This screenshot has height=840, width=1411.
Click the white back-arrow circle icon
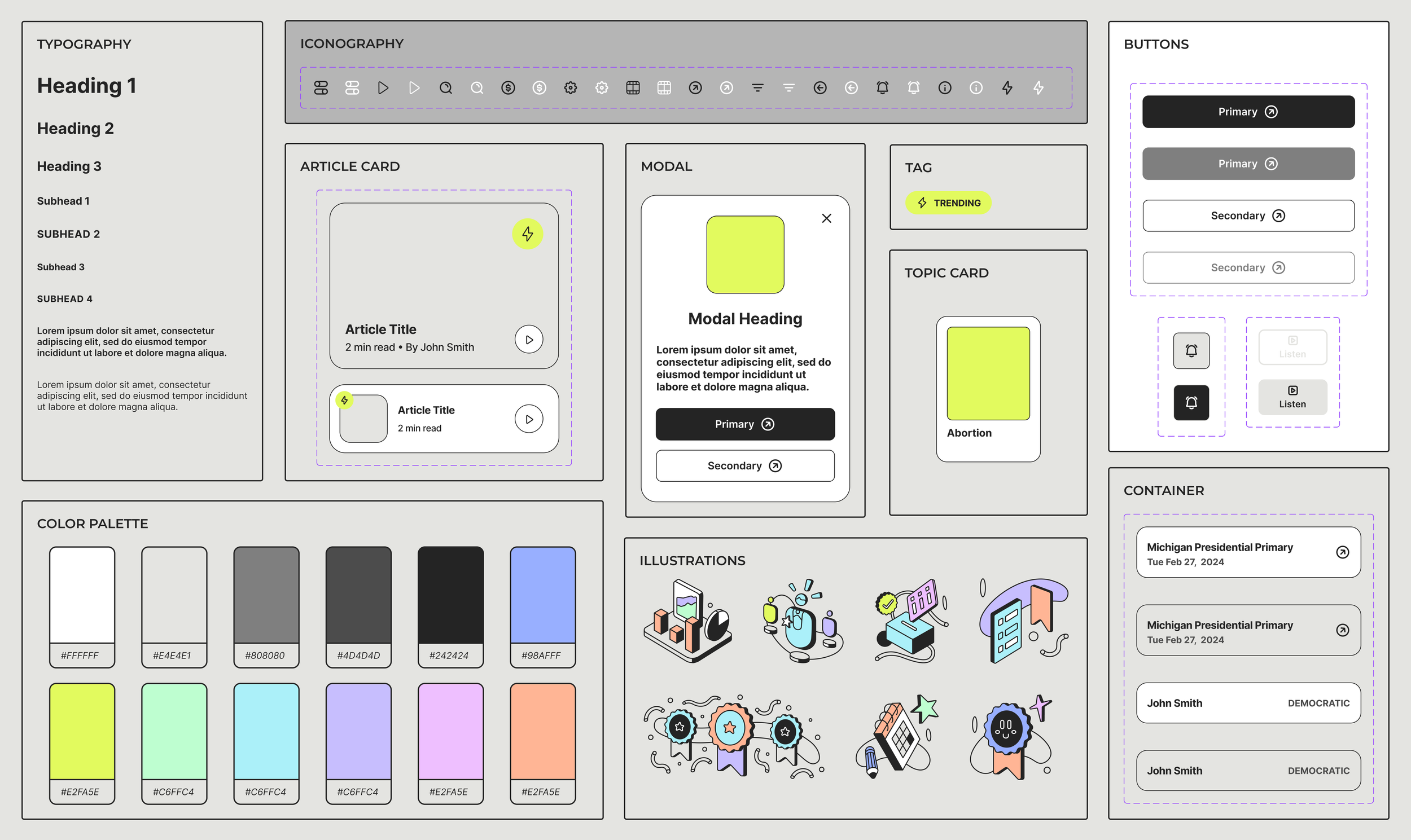click(851, 88)
